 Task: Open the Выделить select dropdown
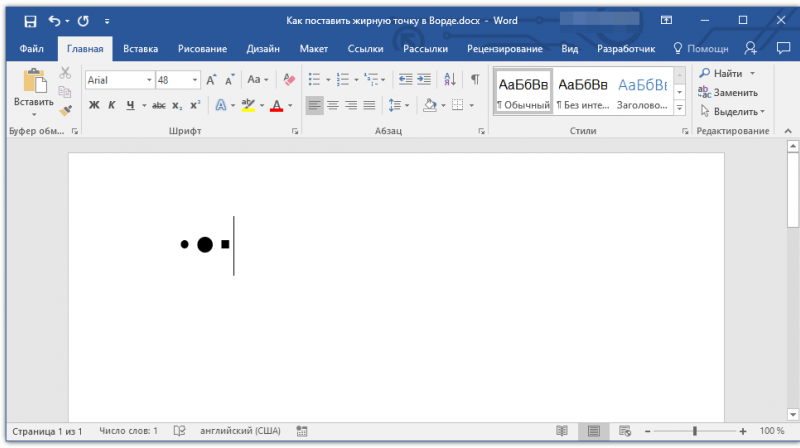733,111
